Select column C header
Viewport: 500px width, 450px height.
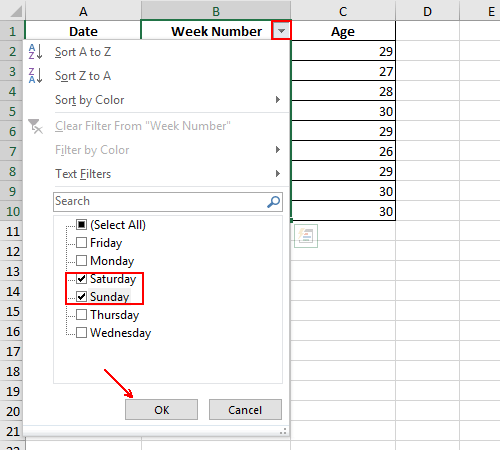[343, 11]
